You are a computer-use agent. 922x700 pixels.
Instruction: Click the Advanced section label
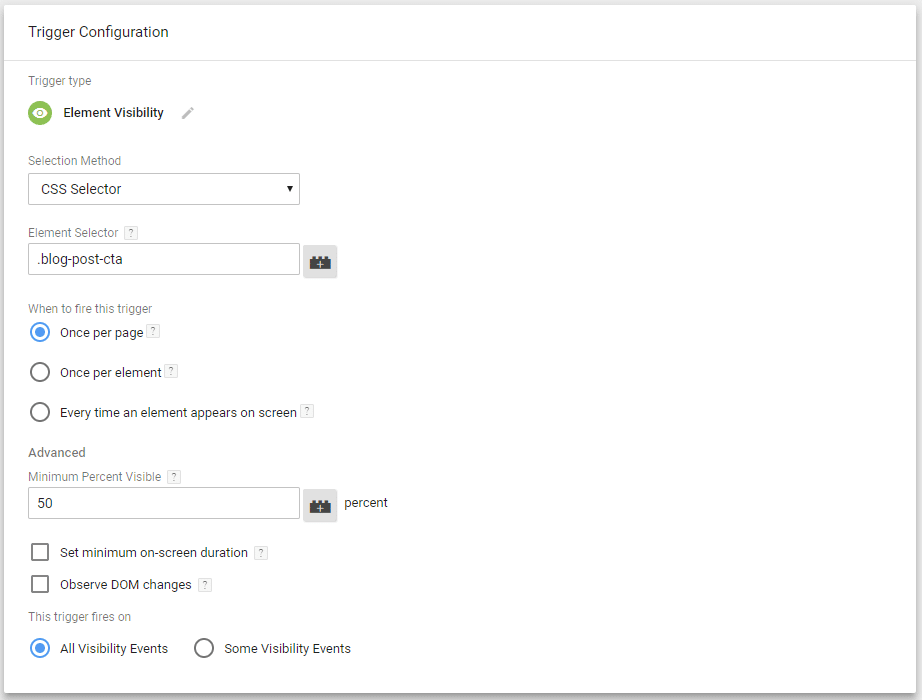[x=56, y=452]
